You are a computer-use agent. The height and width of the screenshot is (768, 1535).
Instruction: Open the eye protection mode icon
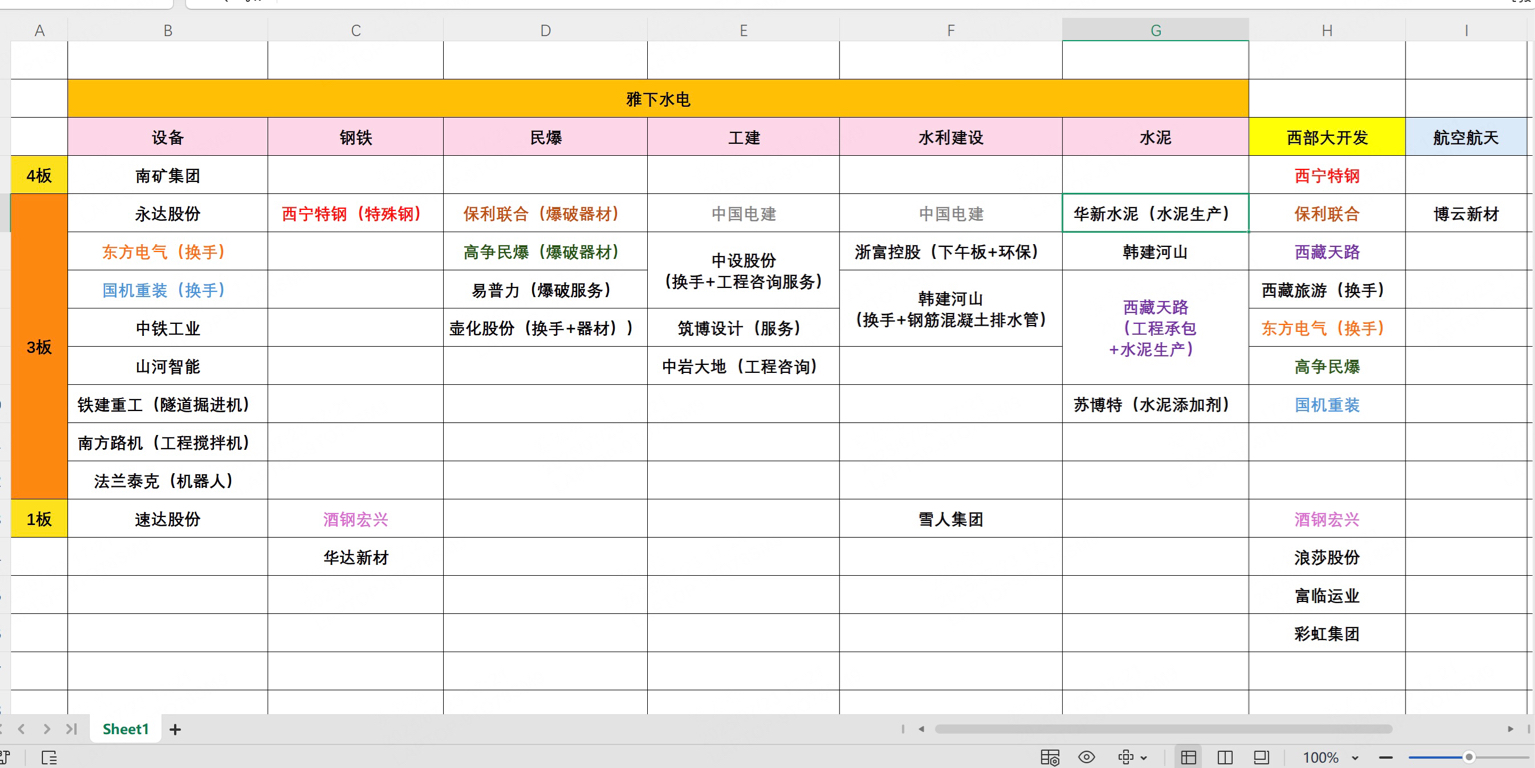tap(1087, 758)
